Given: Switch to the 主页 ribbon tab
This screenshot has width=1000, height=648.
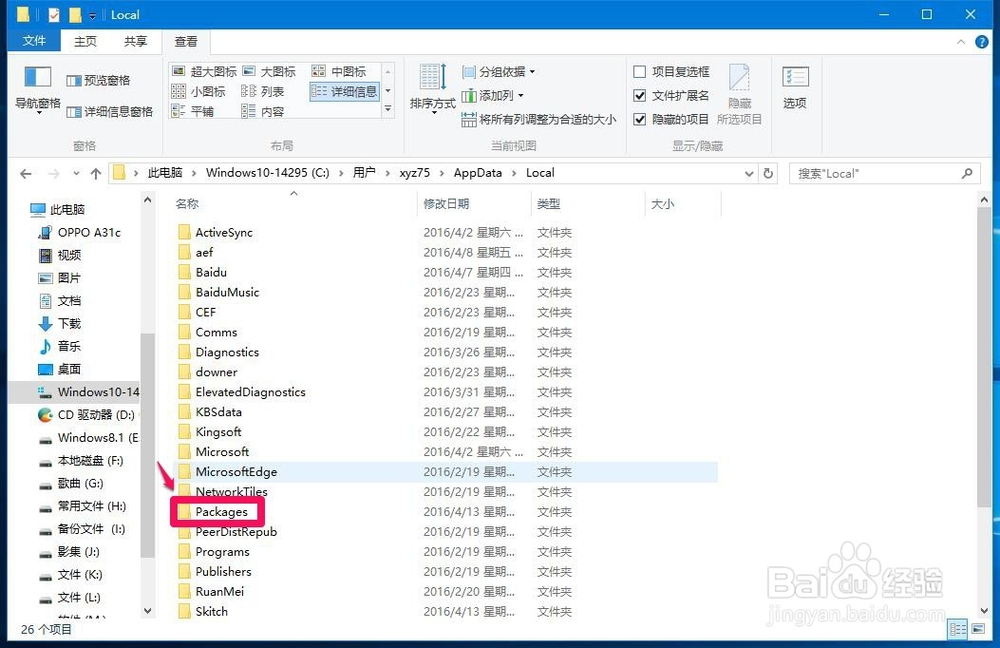Looking at the screenshot, I should coord(84,41).
